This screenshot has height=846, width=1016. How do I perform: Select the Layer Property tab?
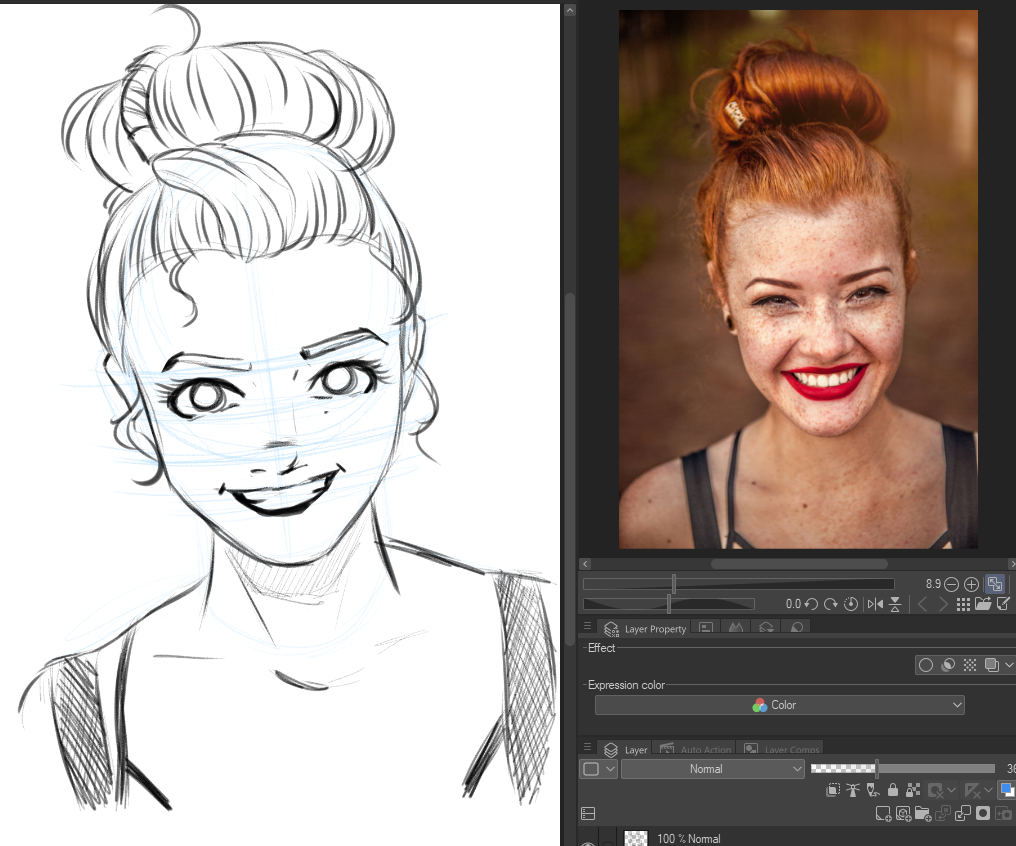tap(646, 629)
